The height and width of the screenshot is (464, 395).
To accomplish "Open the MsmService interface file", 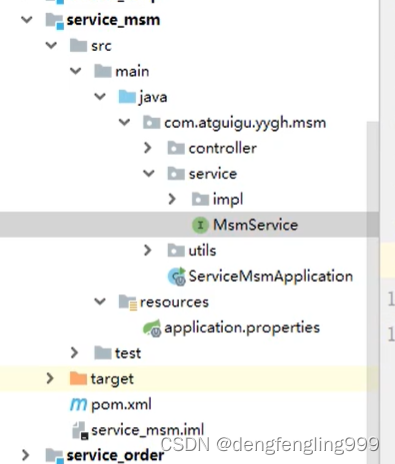I will pos(255,225).
